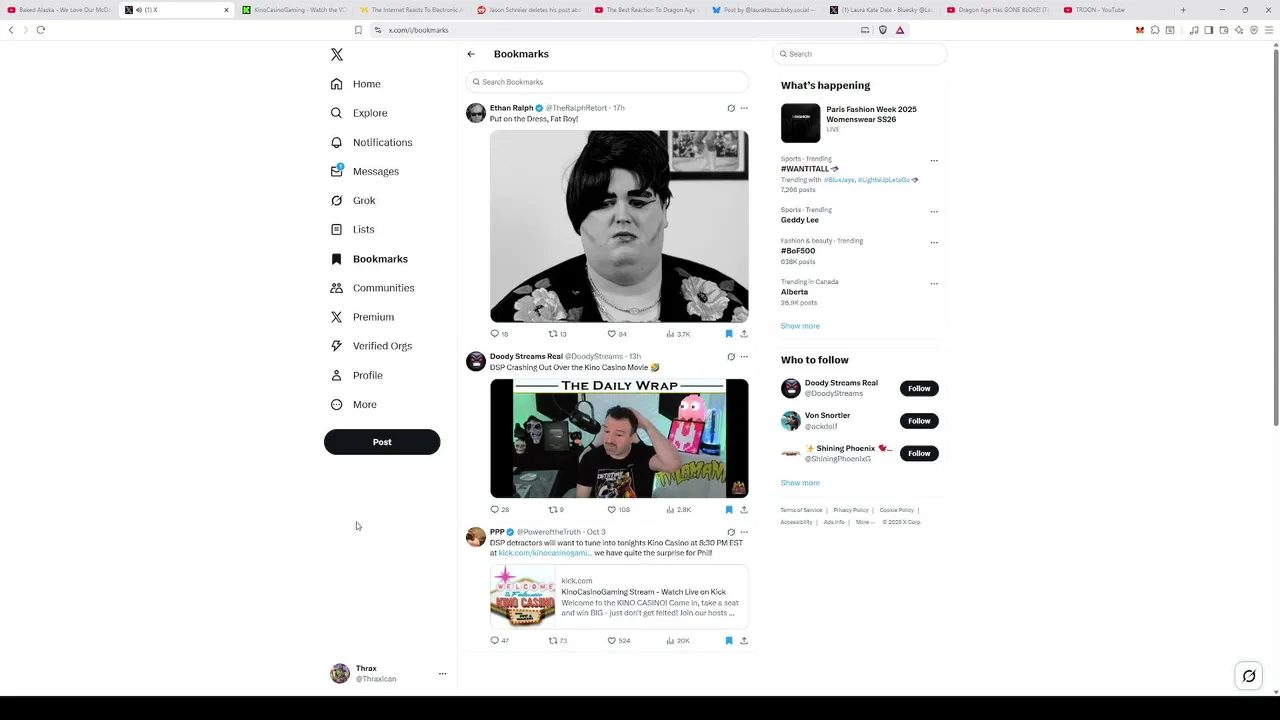Open options for #BoF500 trend
This screenshot has height=720, width=1280.
tap(934, 243)
